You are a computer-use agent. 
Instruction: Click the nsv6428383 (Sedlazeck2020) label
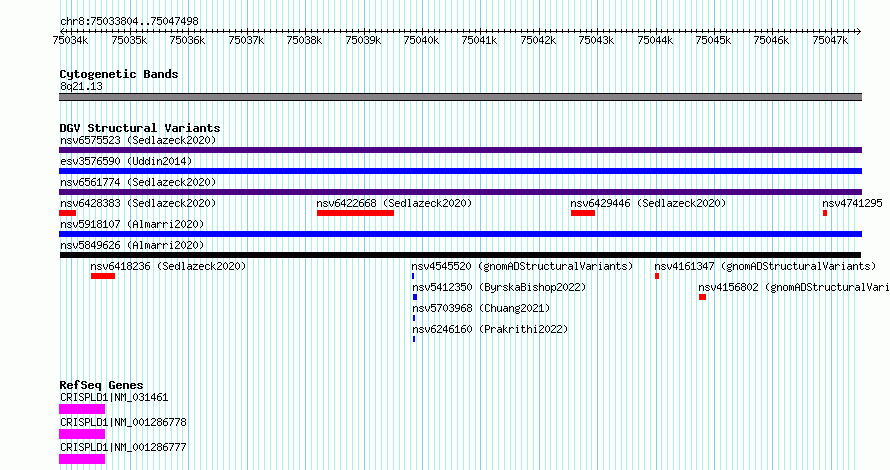(x=138, y=203)
